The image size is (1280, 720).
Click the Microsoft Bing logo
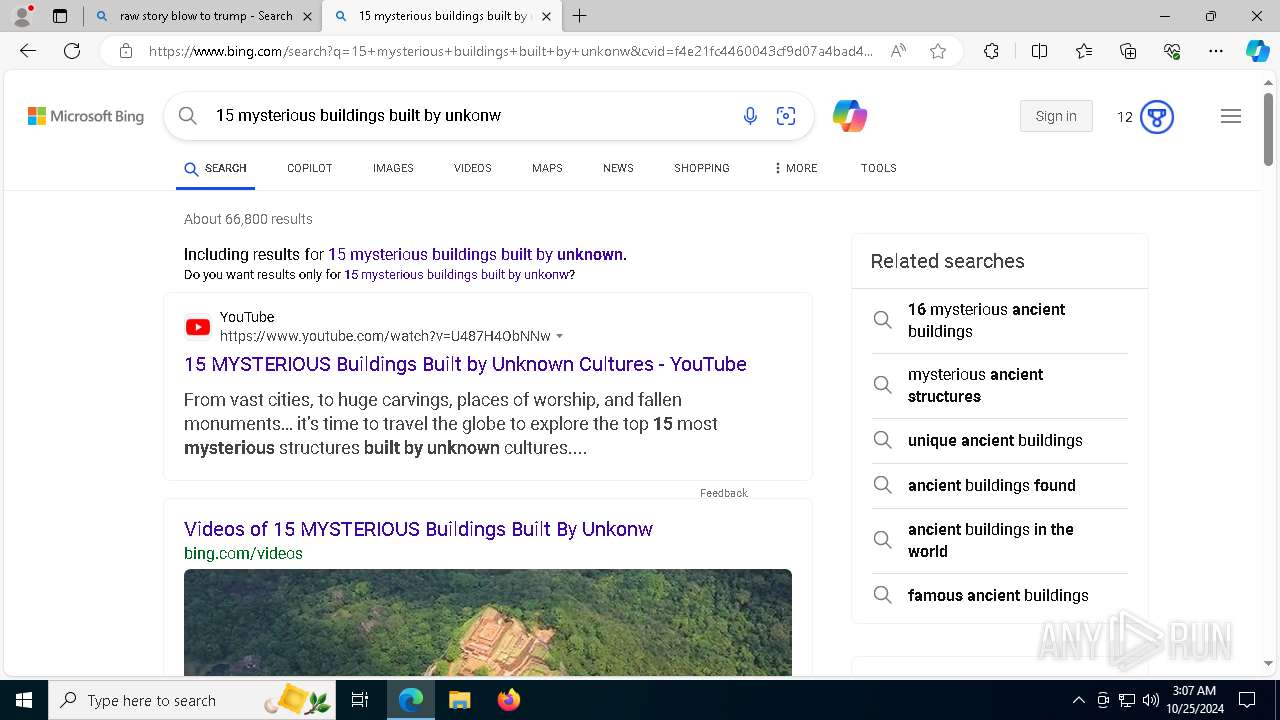tap(86, 117)
